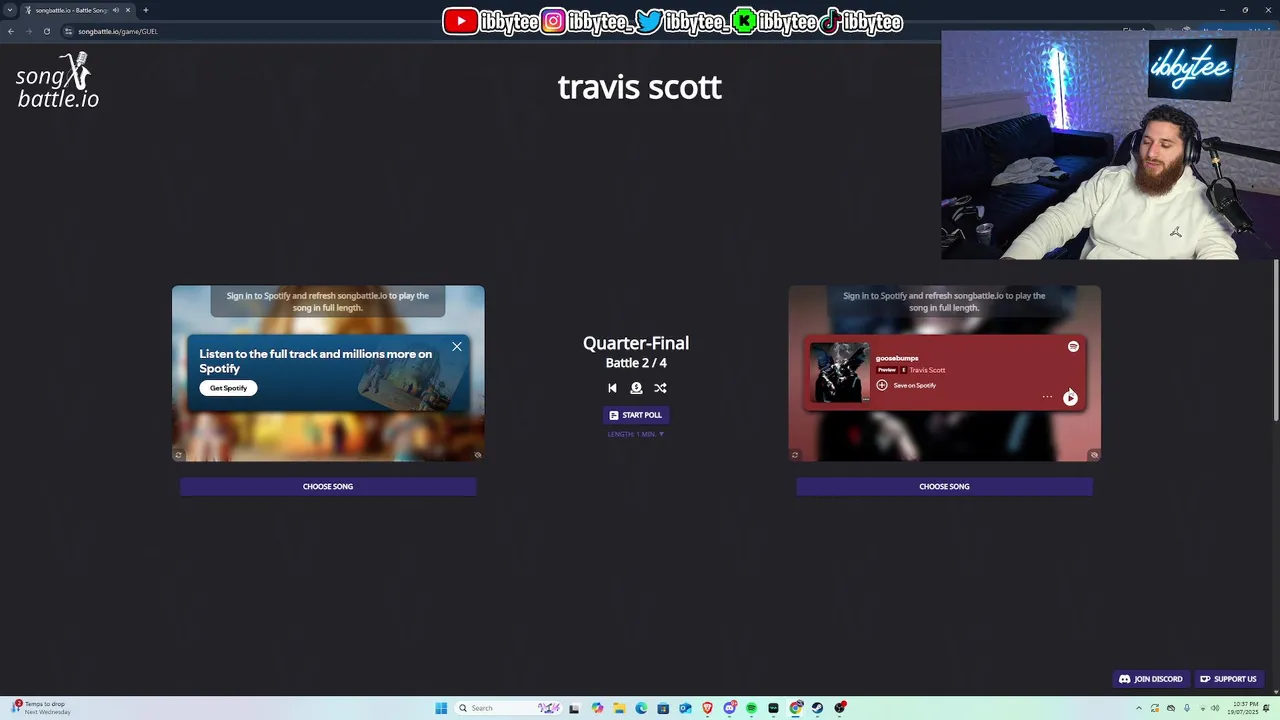Open the goosebumps song title link
The width and height of the screenshot is (1280, 720).
[x=897, y=358]
